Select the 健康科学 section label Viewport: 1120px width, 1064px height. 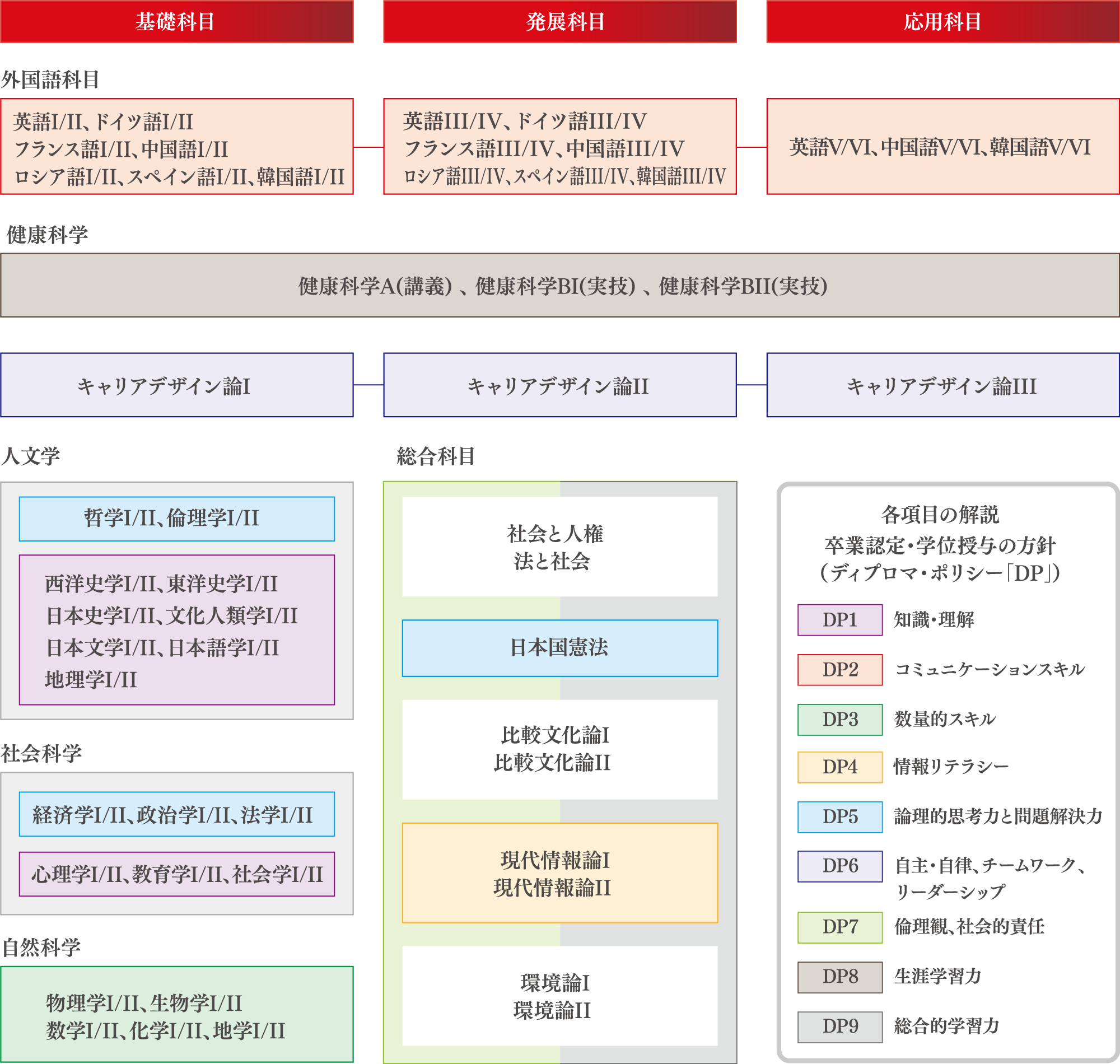tap(47, 234)
